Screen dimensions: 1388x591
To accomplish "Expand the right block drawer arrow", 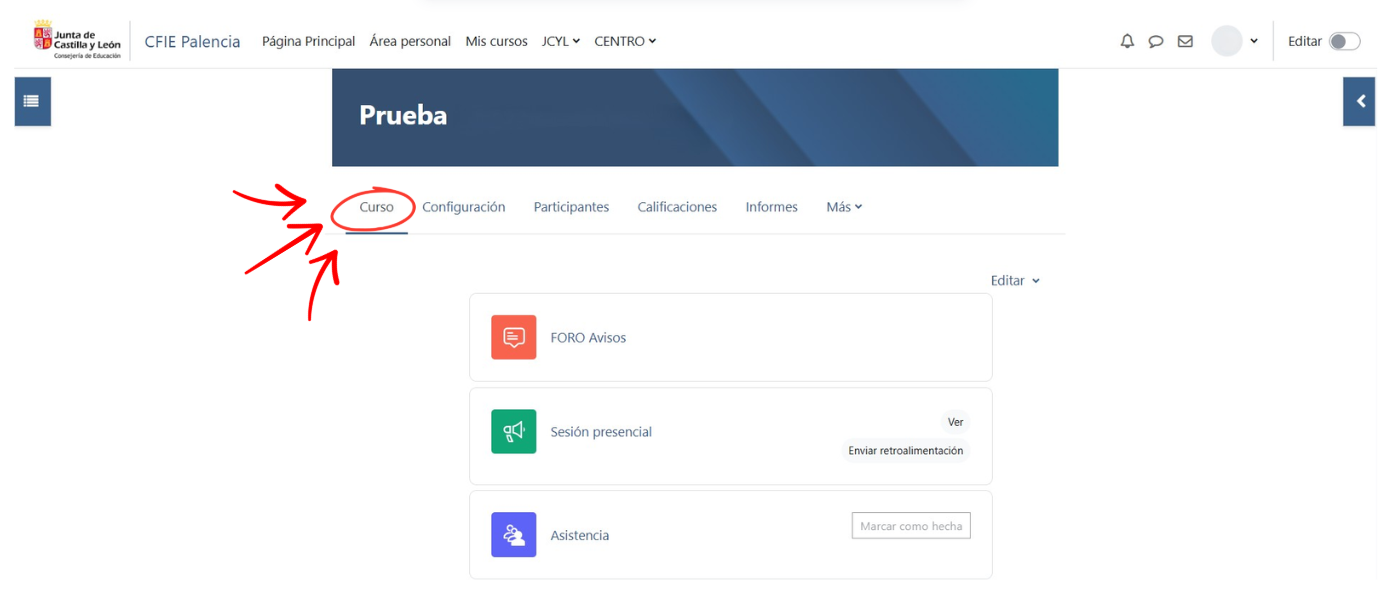I will tap(1359, 101).
